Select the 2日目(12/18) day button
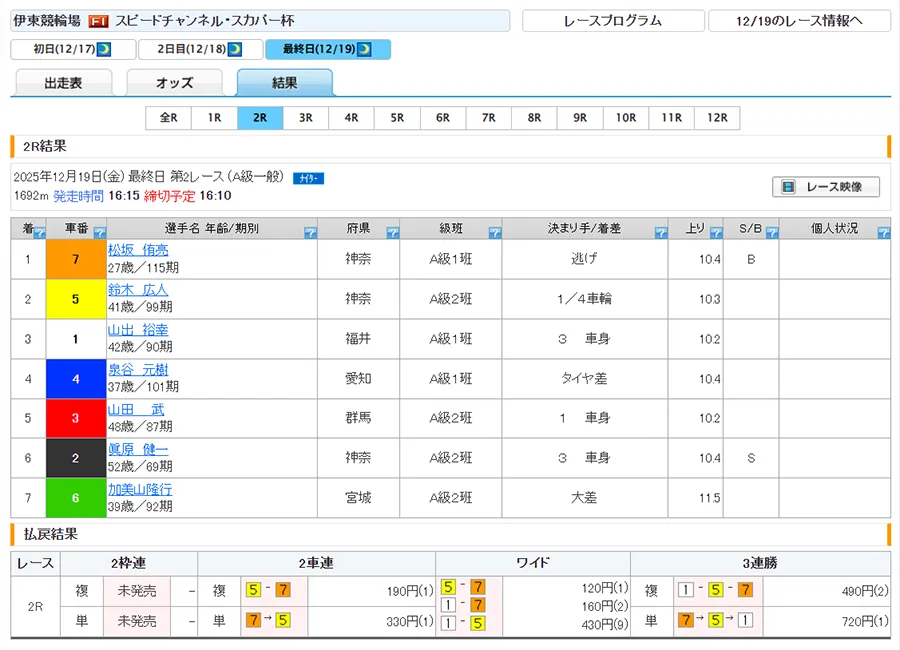 coord(199,49)
